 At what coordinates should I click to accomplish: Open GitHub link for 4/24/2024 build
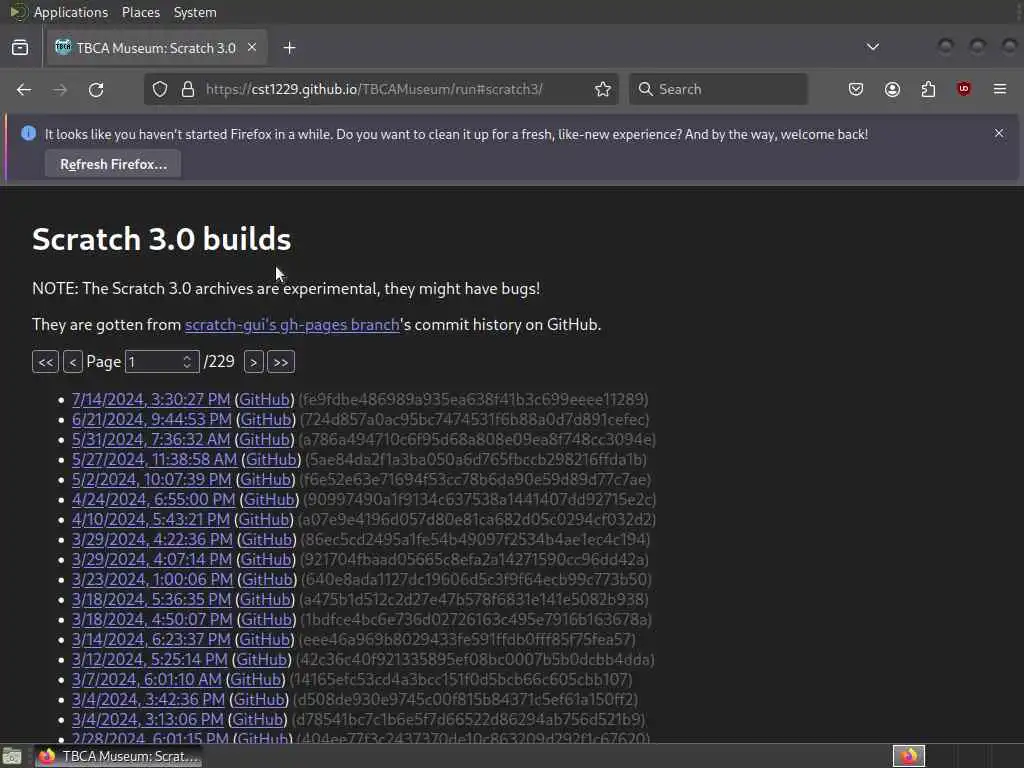[269, 500]
